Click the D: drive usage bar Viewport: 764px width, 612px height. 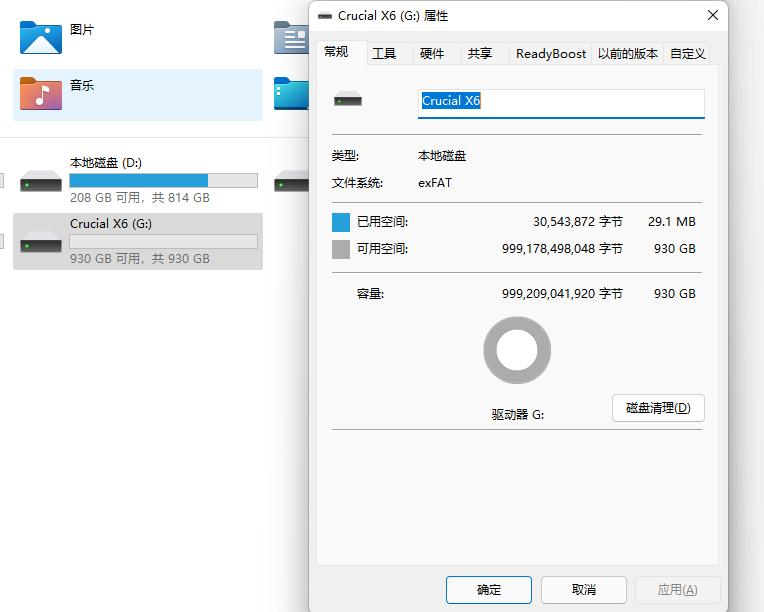163,180
